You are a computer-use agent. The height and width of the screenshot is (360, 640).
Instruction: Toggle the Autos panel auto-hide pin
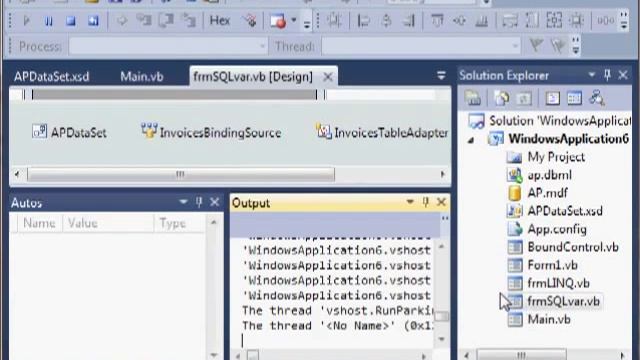click(x=199, y=202)
